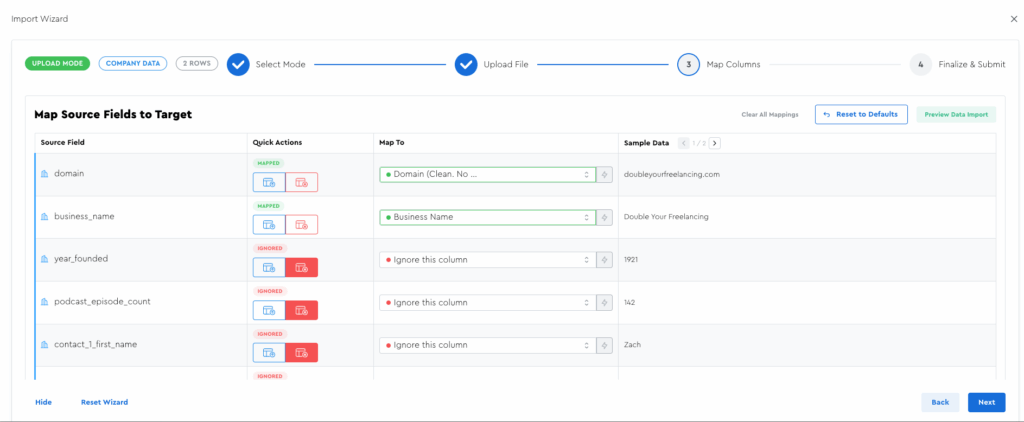This screenshot has width=1024, height=422.
Task: Click red ignore icon for business_name row
Action: (301, 225)
